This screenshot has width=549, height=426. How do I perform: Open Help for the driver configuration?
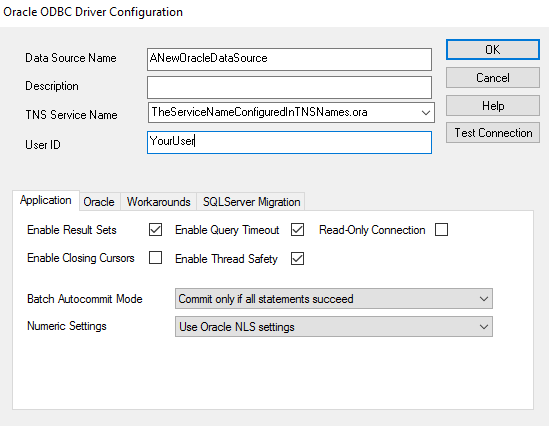(493, 106)
